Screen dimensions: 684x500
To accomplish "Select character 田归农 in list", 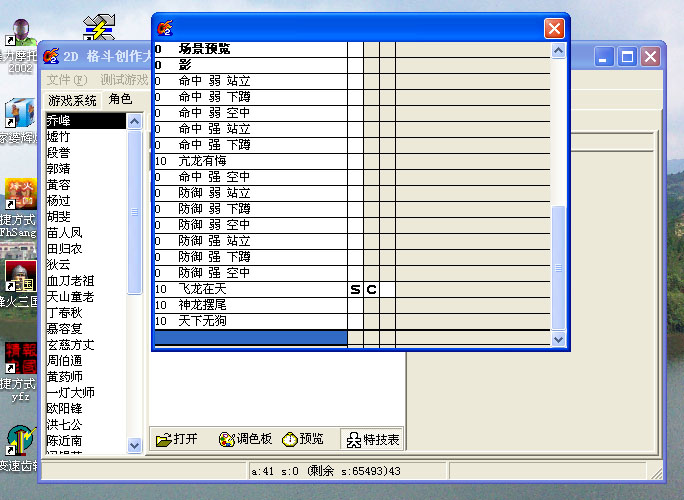I will [x=86, y=249].
